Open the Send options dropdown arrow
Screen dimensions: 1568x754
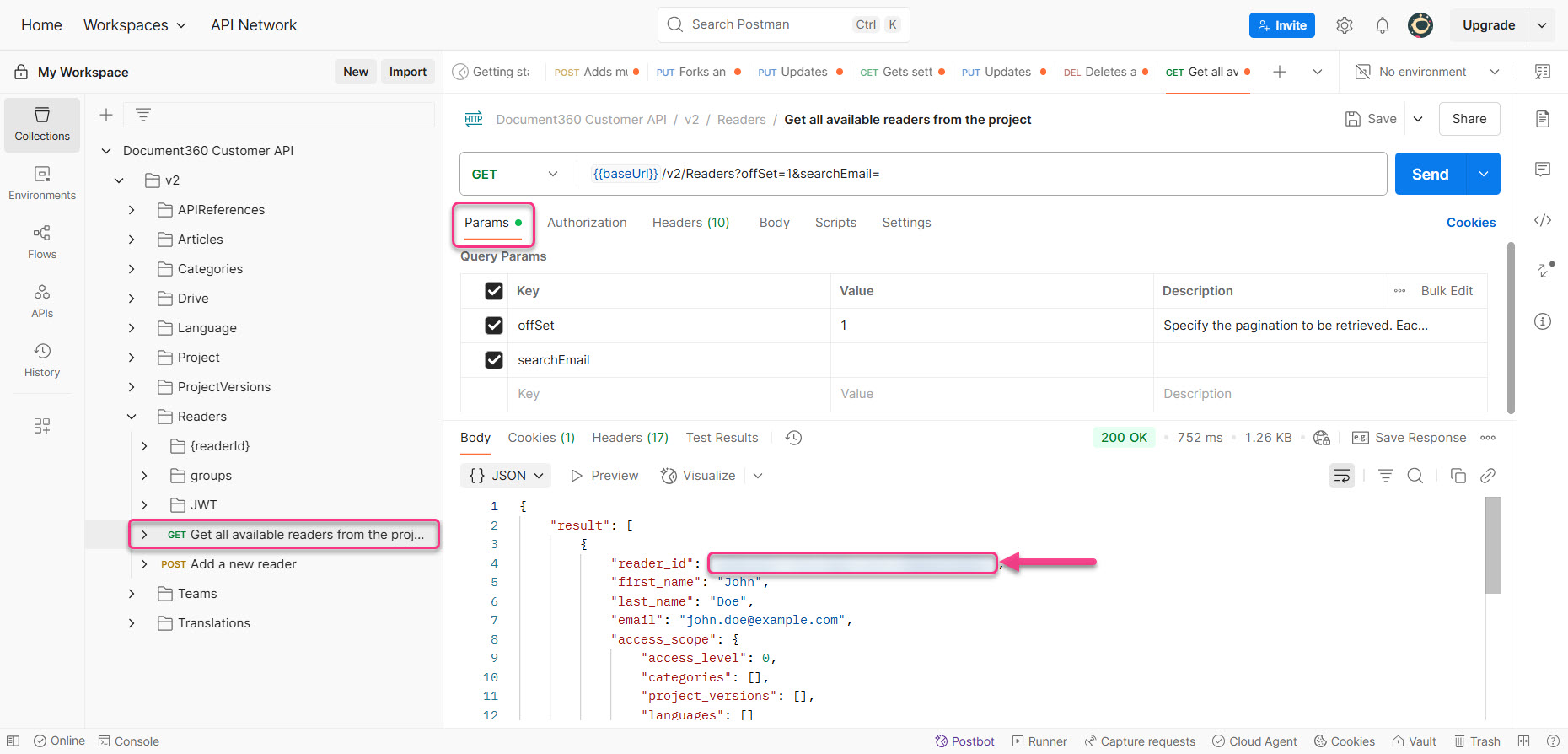1484,174
